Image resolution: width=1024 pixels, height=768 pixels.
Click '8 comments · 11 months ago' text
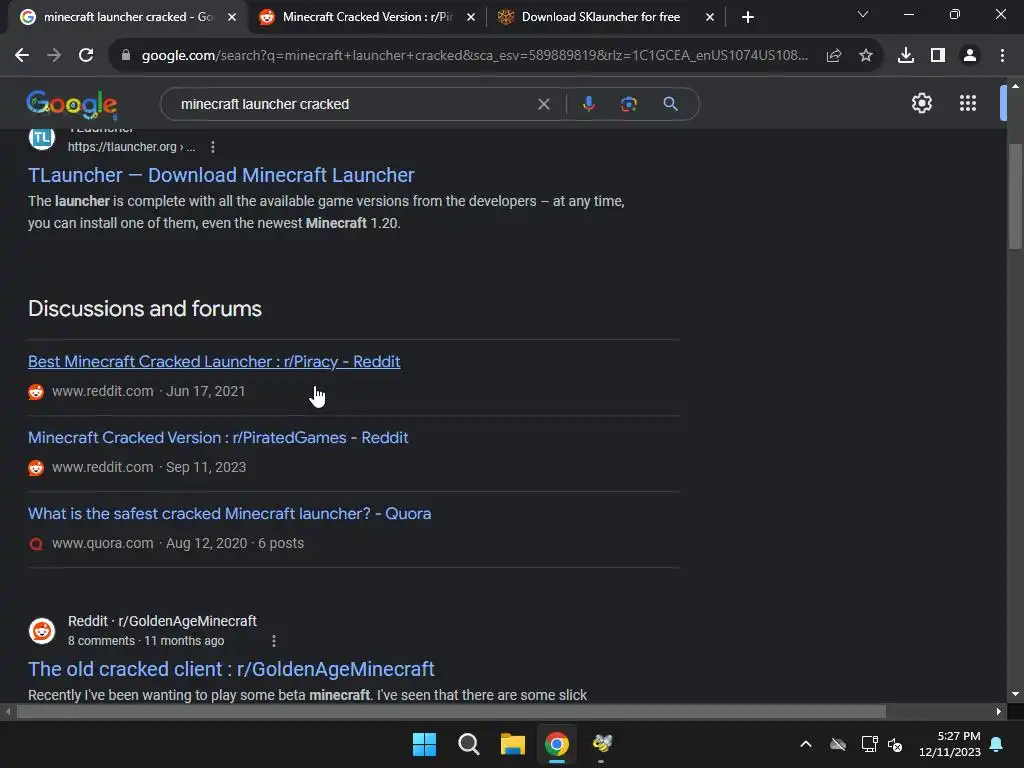[146, 641]
